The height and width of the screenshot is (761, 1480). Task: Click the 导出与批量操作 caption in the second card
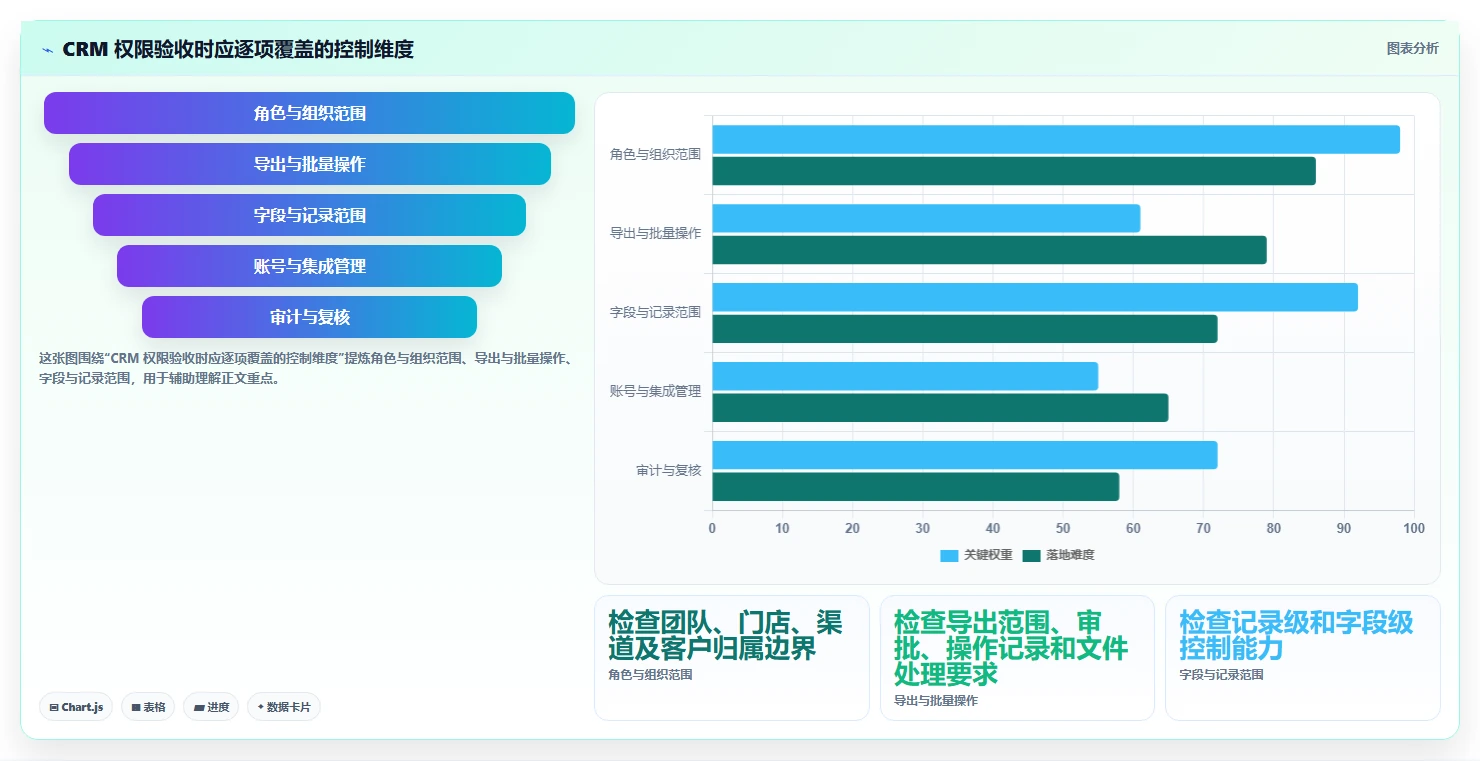point(936,701)
